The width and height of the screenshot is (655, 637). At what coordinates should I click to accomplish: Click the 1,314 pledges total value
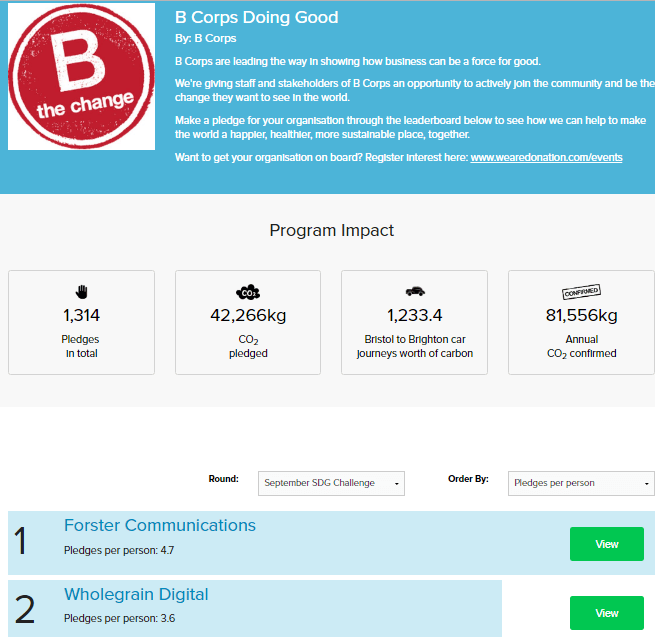tap(81, 315)
